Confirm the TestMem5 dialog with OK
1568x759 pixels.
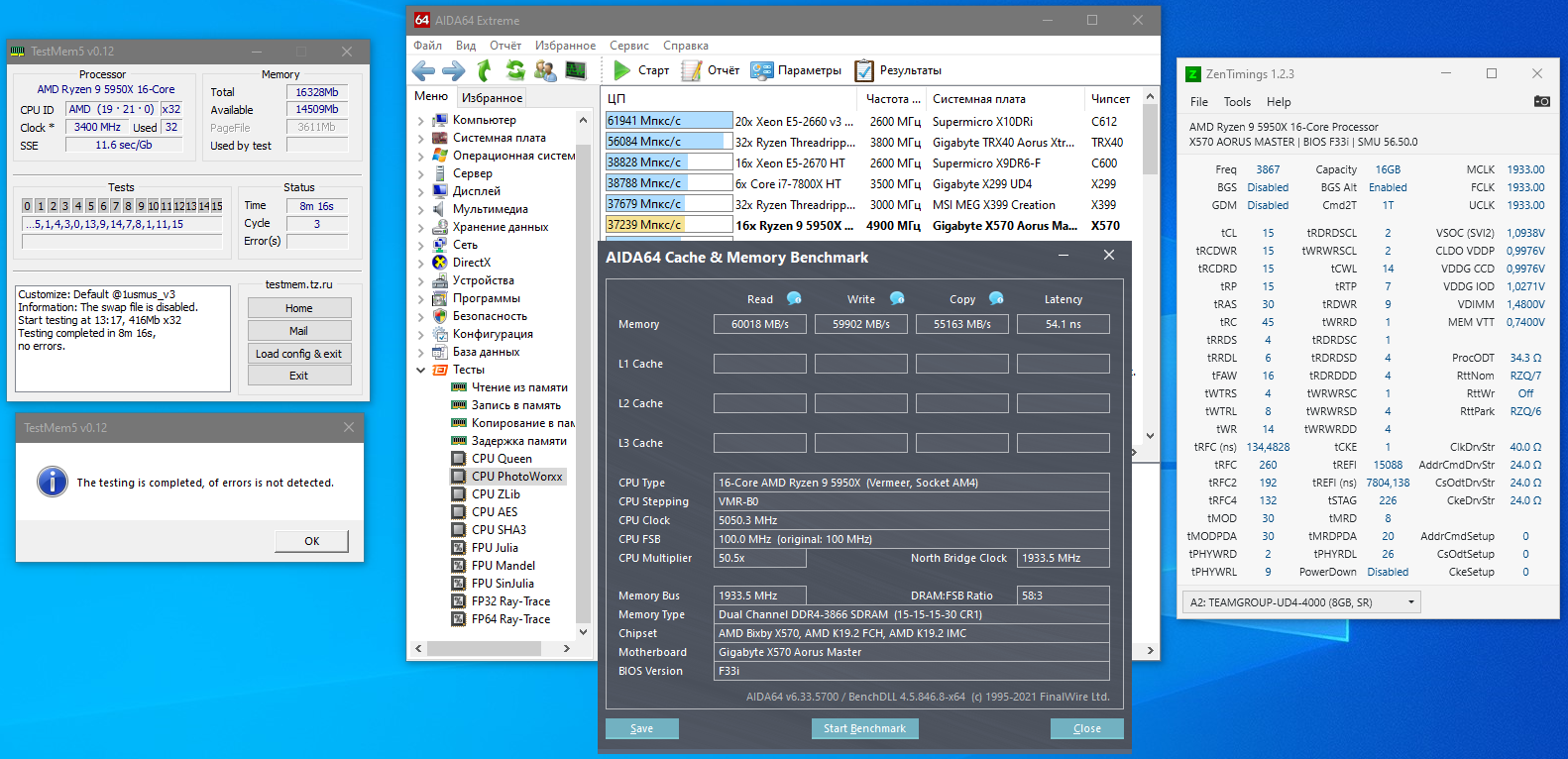point(312,541)
